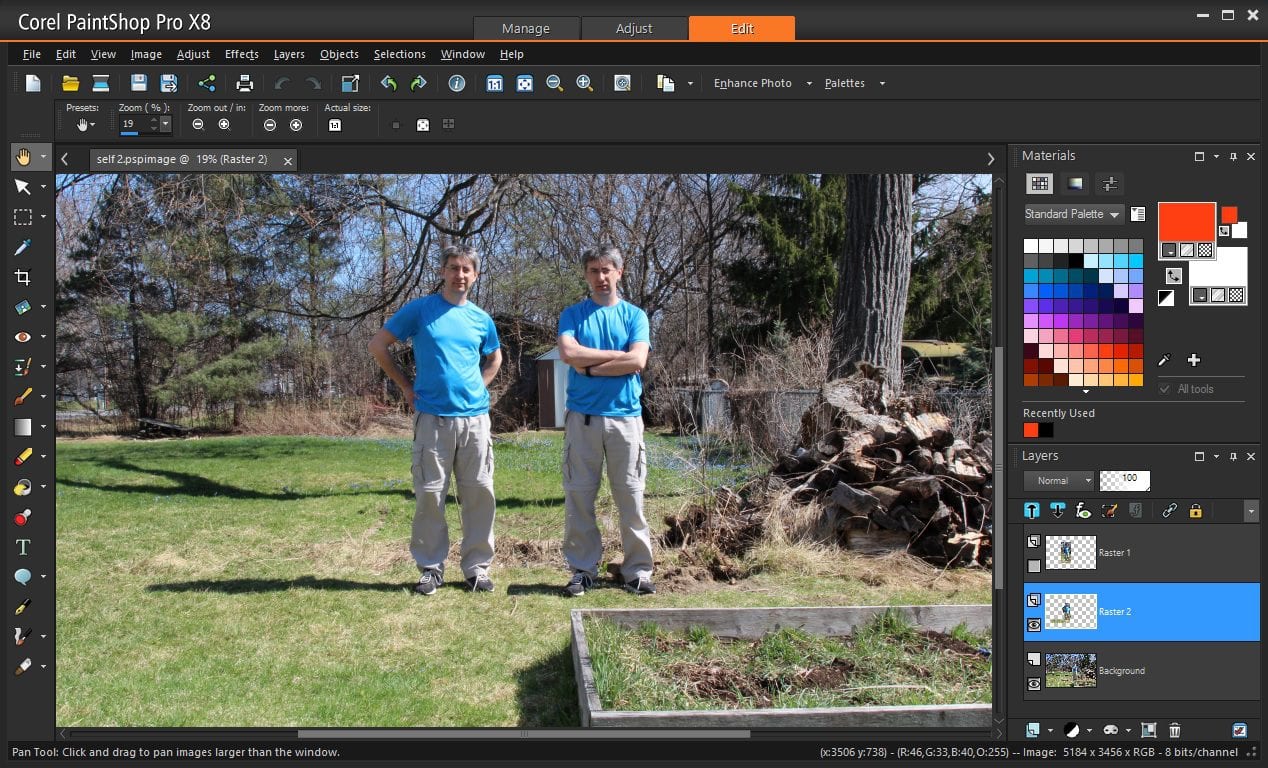Hide the Background layer

click(1033, 682)
